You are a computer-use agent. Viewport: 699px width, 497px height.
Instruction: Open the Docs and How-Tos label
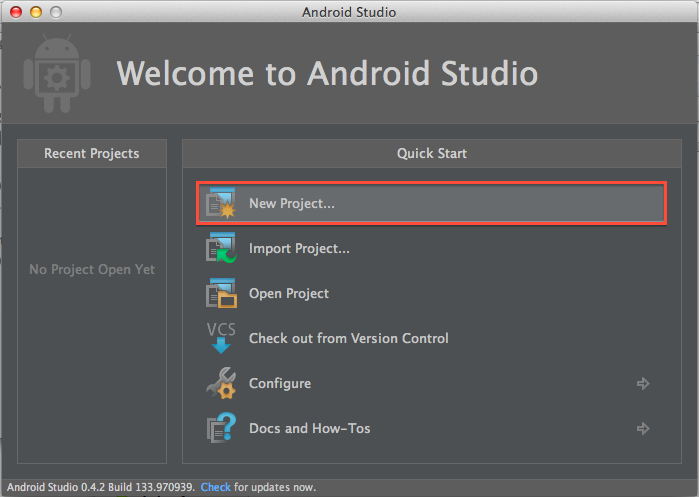[x=309, y=428]
